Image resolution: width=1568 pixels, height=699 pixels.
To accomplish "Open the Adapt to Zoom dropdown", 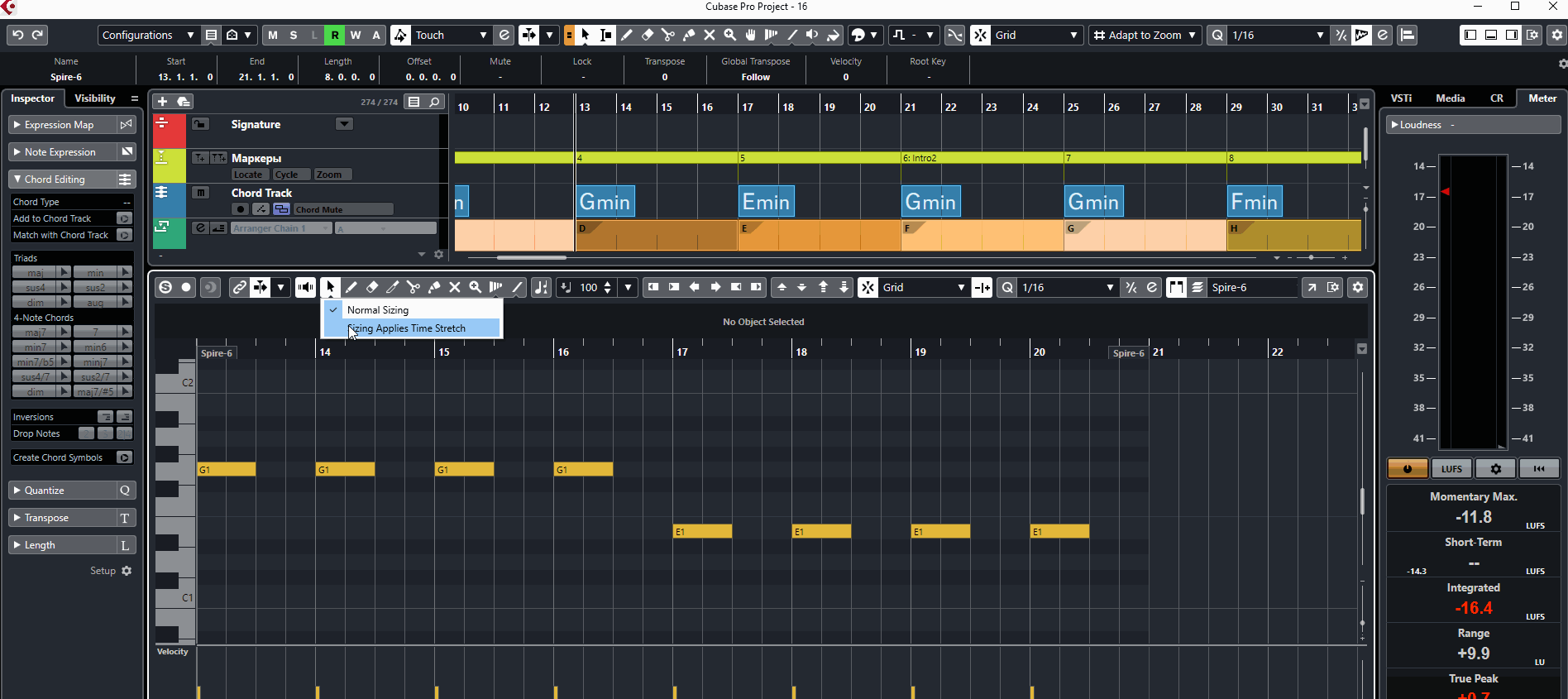I will click(x=1145, y=35).
